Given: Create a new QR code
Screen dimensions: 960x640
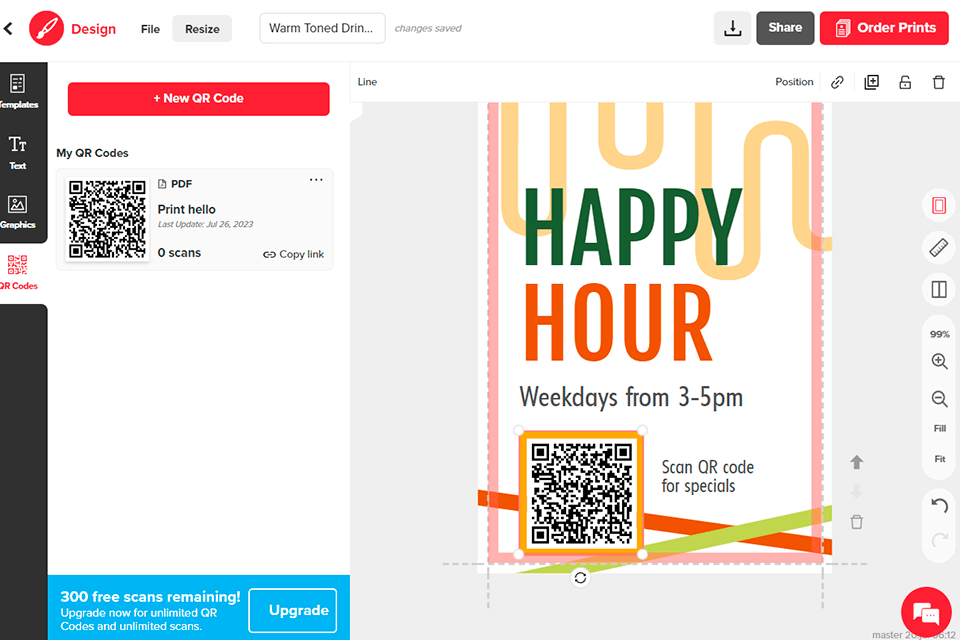Looking at the screenshot, I should [x=198, y=99].
